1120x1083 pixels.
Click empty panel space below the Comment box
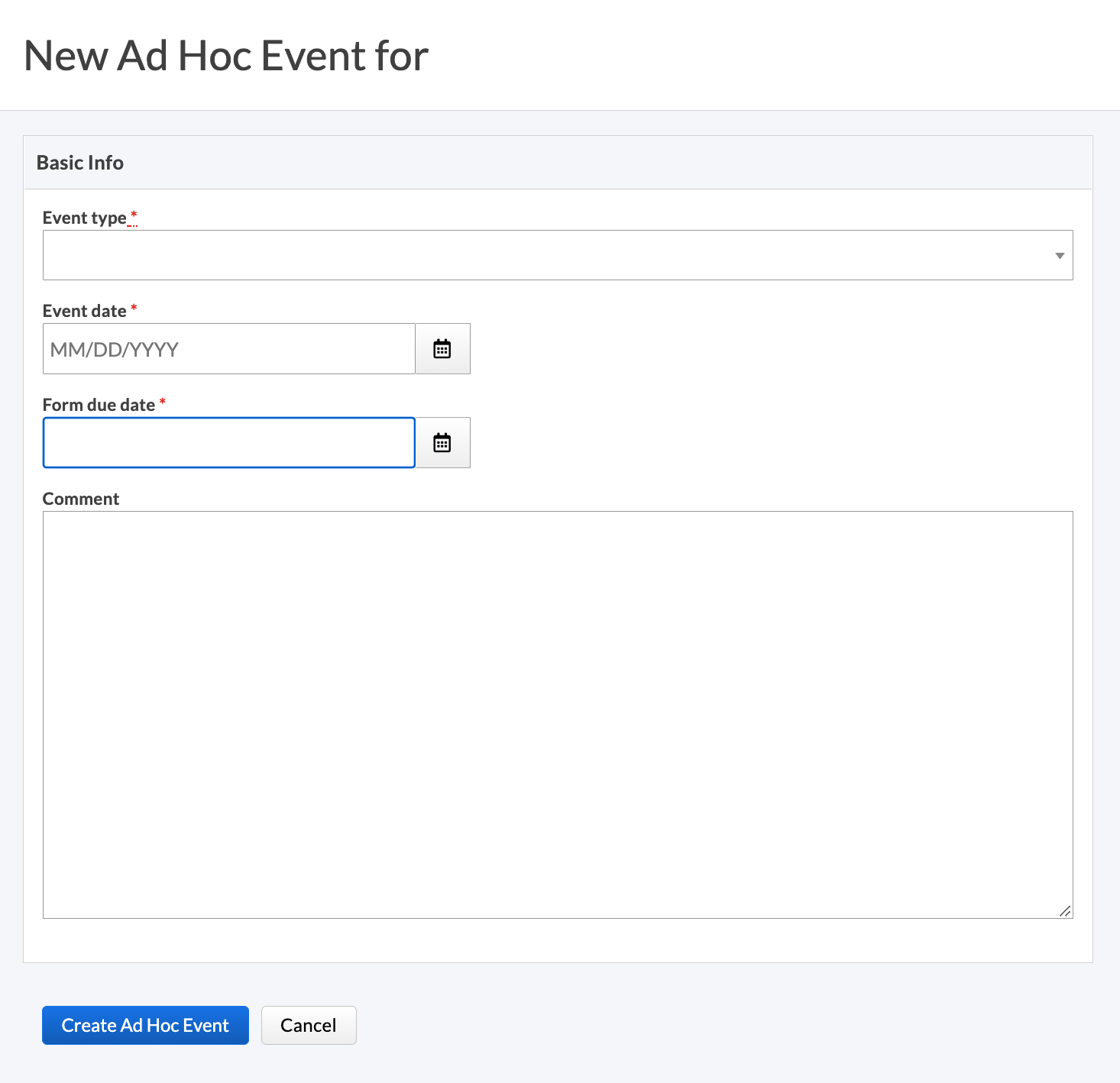point(557,941)
